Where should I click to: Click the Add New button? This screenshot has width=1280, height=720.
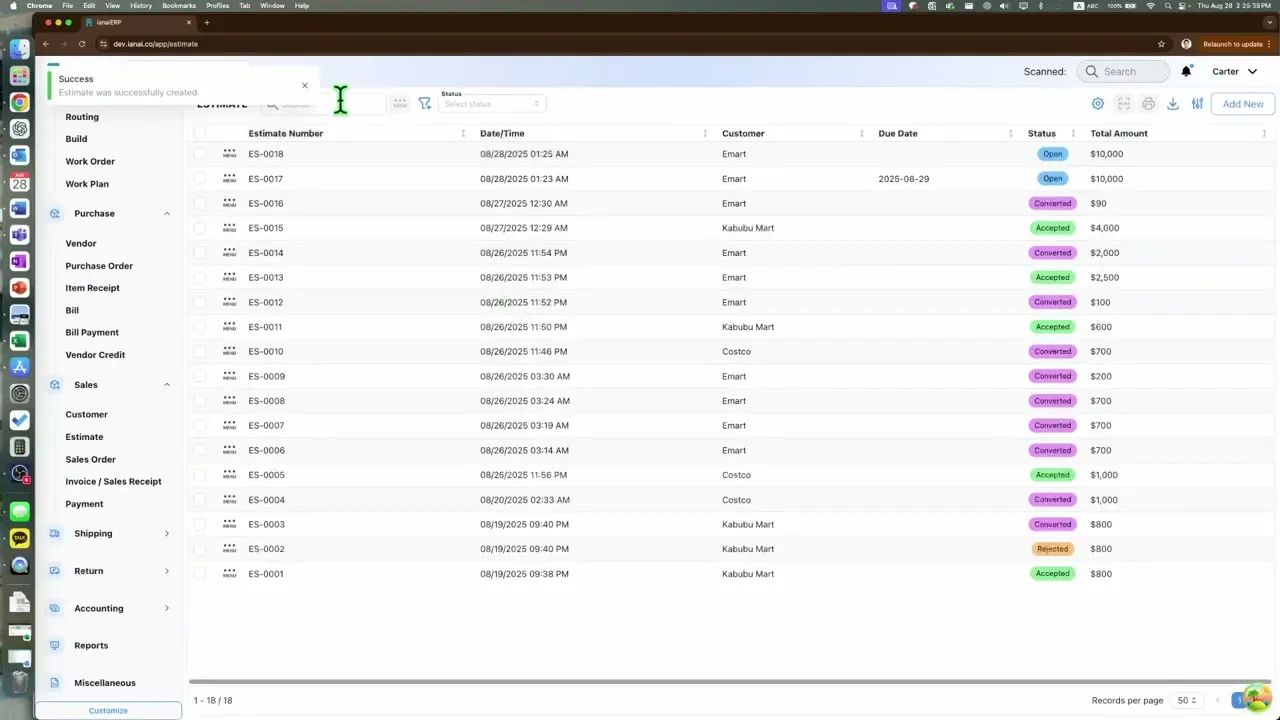click(1243, 104)
